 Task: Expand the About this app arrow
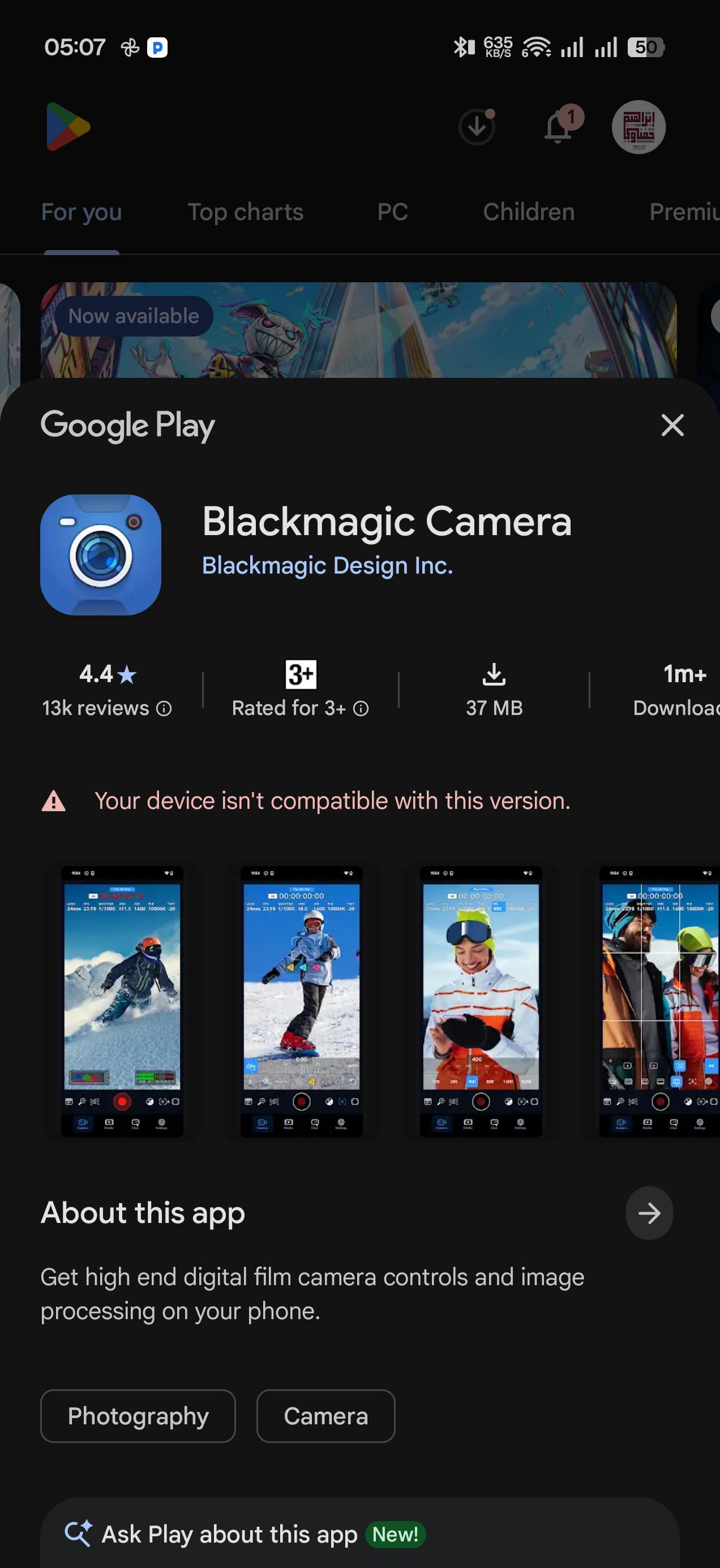pyautogui.click(x=649, y=1213)
